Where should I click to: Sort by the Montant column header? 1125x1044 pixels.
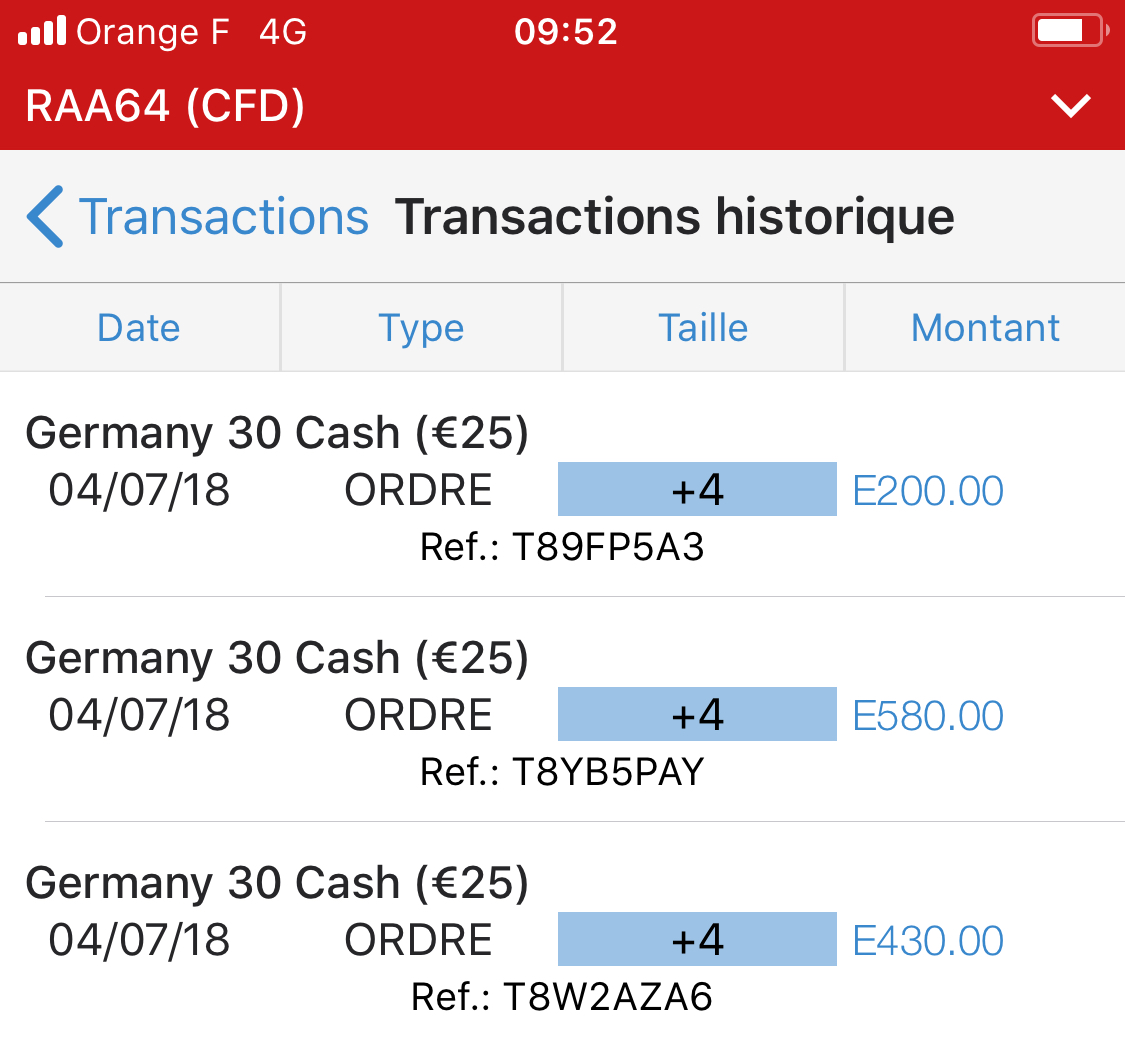click(x=985, y=328)
